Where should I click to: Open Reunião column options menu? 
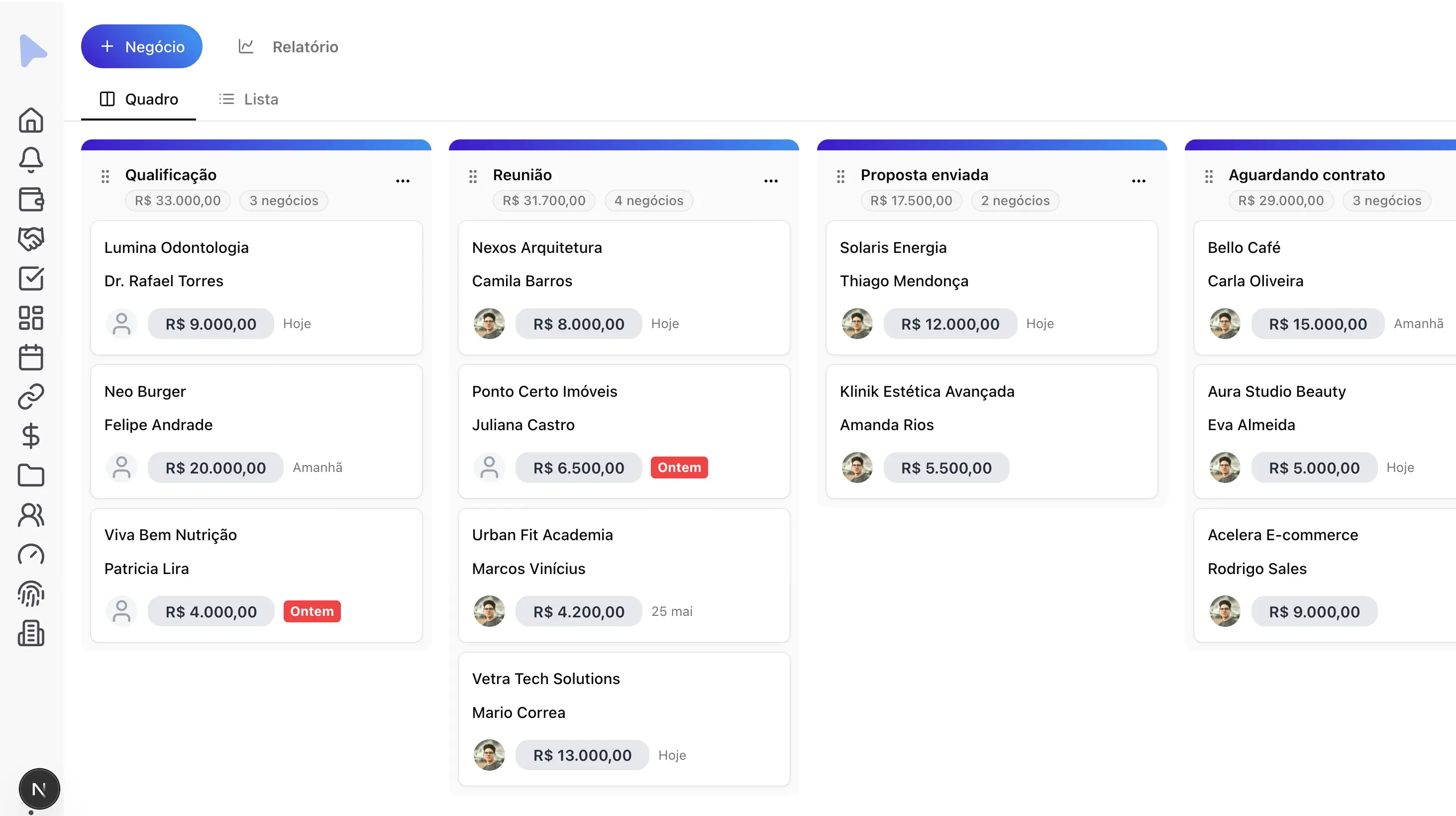click(771, 181)
